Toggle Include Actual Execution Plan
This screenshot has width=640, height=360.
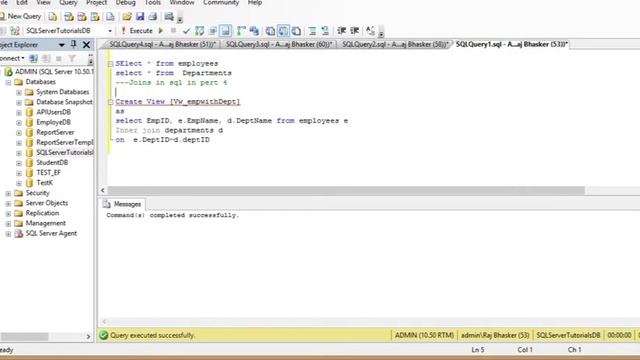241,31
